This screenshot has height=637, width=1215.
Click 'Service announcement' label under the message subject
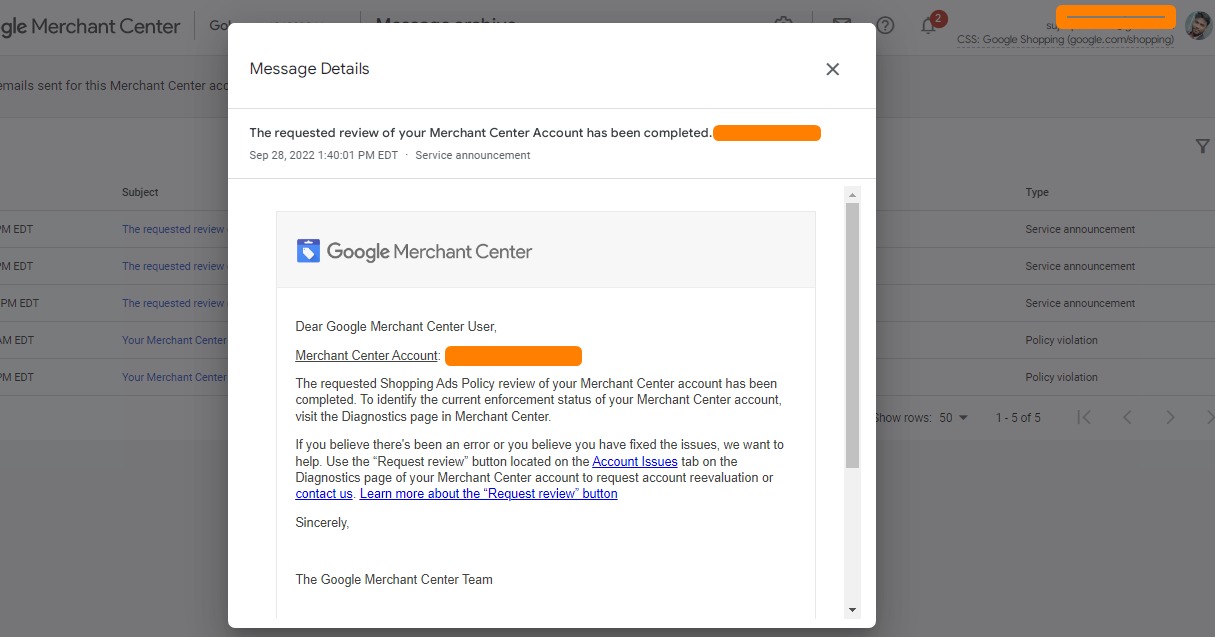coord(473,155)
